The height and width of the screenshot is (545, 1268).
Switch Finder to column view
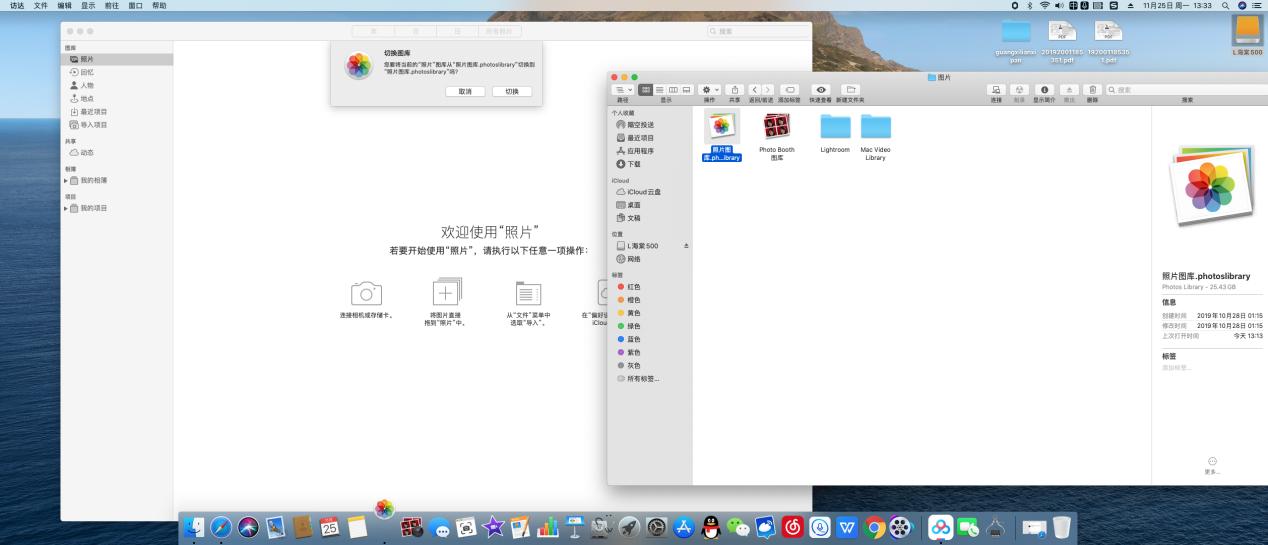tap(673, 90)
